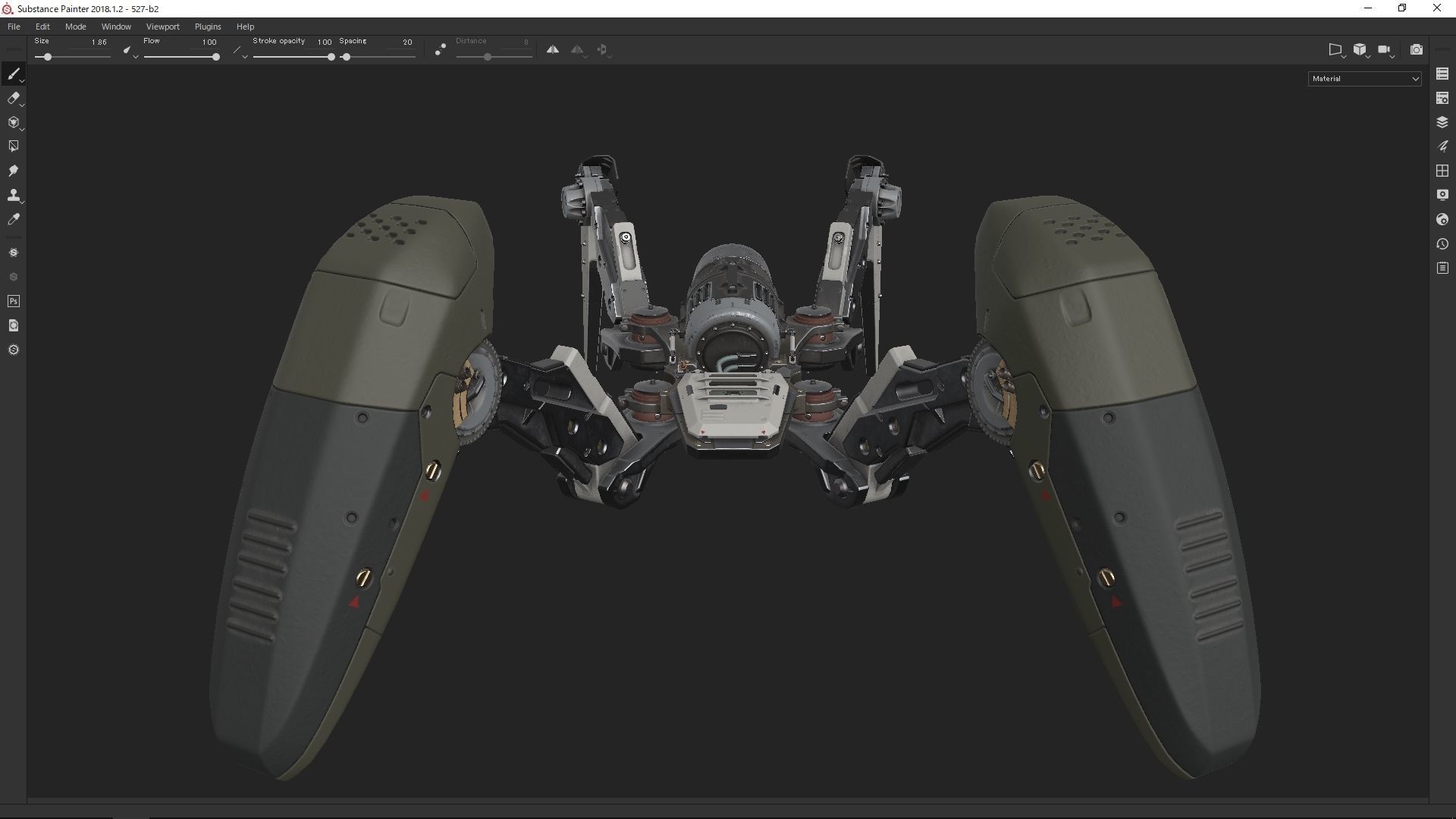Open the Layers panel
Image resolution: width=1456 pixels, height=819 pixels.
[x=1442, y=122]
